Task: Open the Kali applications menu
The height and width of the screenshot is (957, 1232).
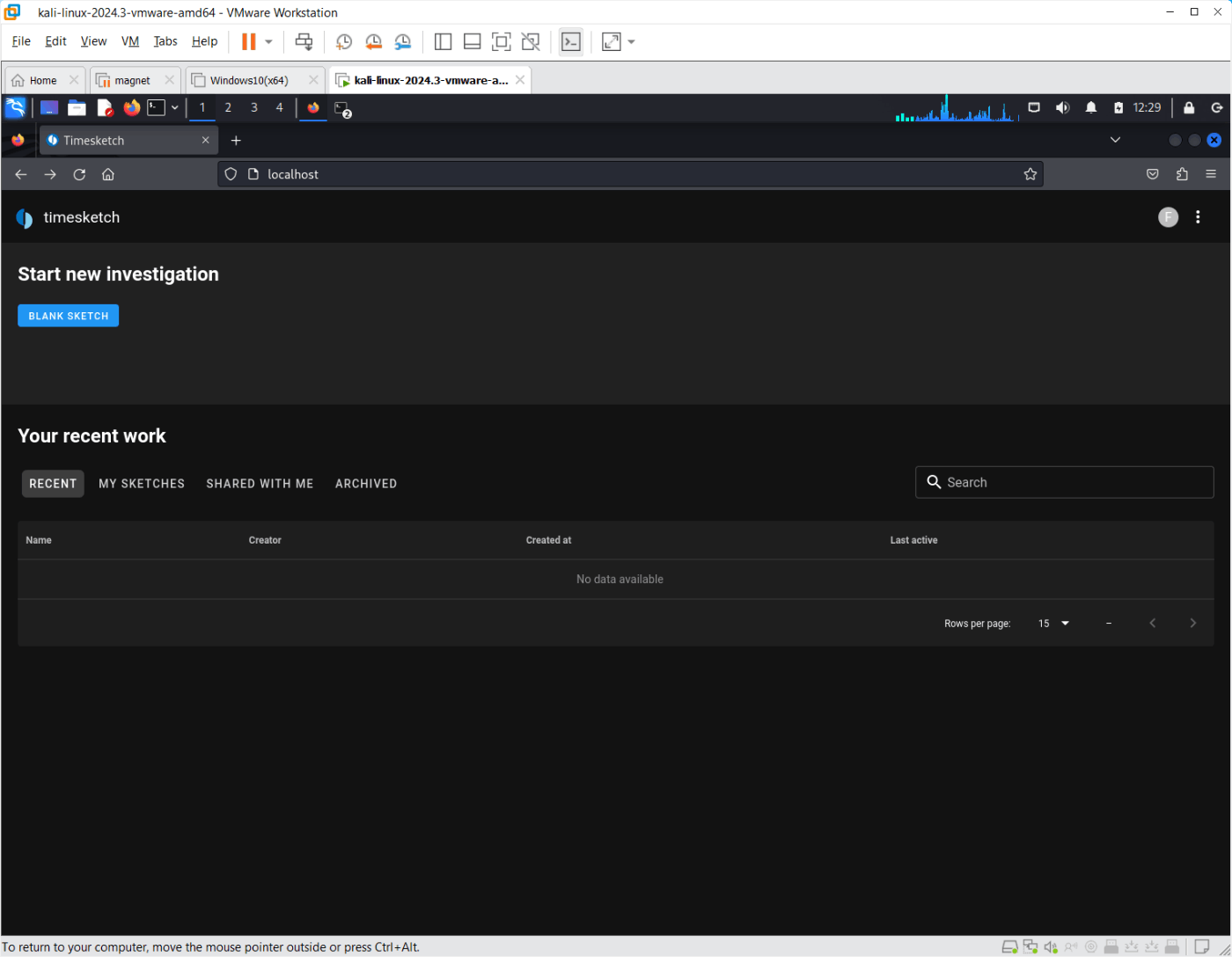Action: pos(15,107)
